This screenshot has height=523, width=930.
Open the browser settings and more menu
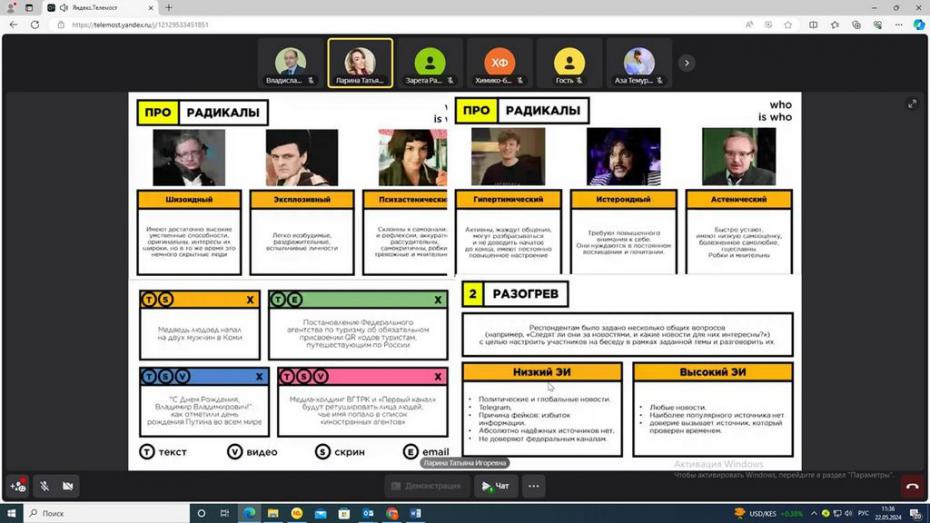pyautogui.click(x=899, y=25)
